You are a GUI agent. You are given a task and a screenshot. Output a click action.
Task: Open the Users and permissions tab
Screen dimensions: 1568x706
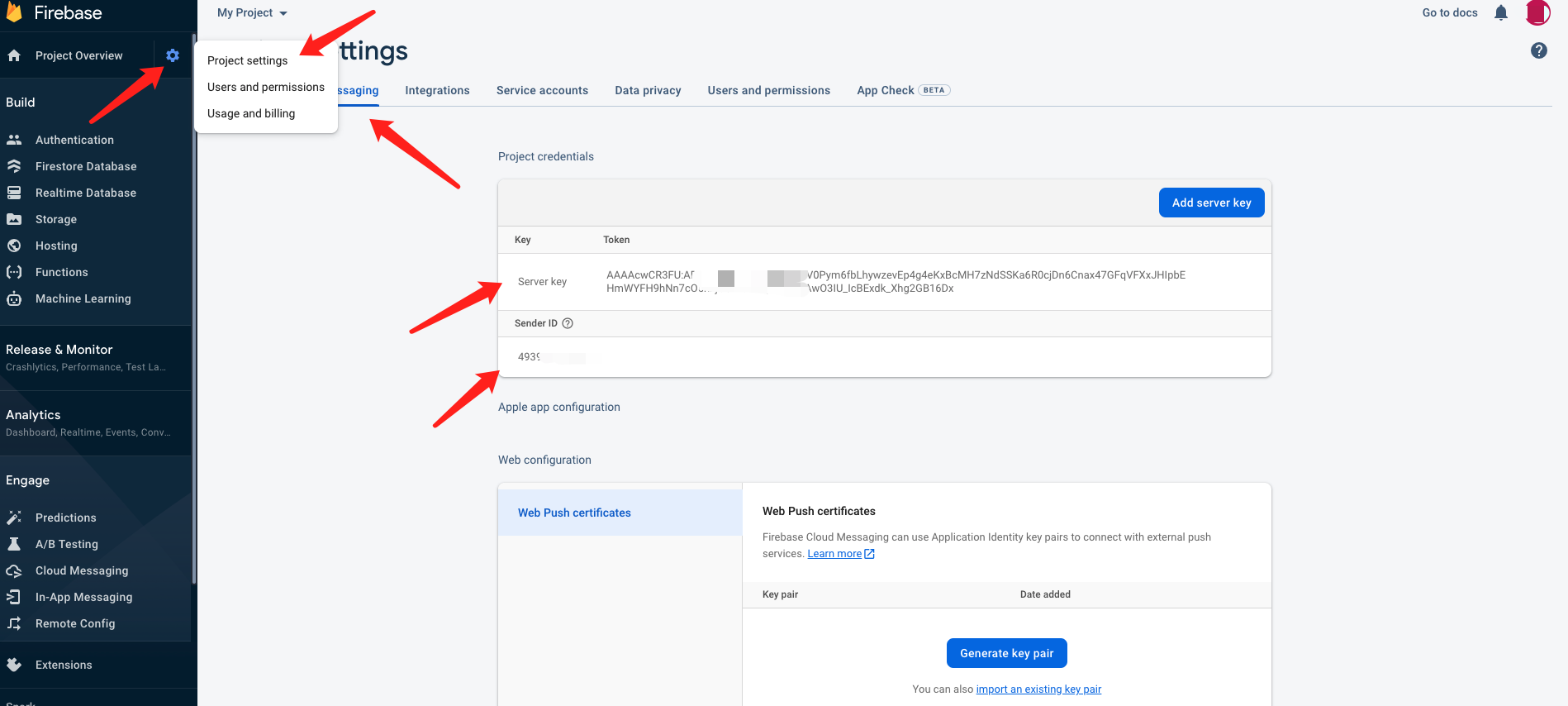[x=768, y=90]
